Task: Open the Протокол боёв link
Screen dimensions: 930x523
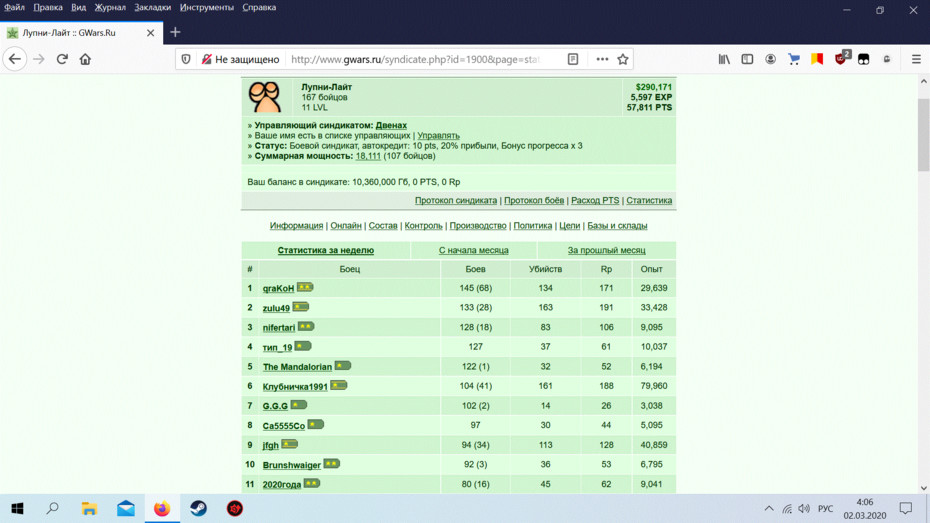Action: tap(534, 200)
